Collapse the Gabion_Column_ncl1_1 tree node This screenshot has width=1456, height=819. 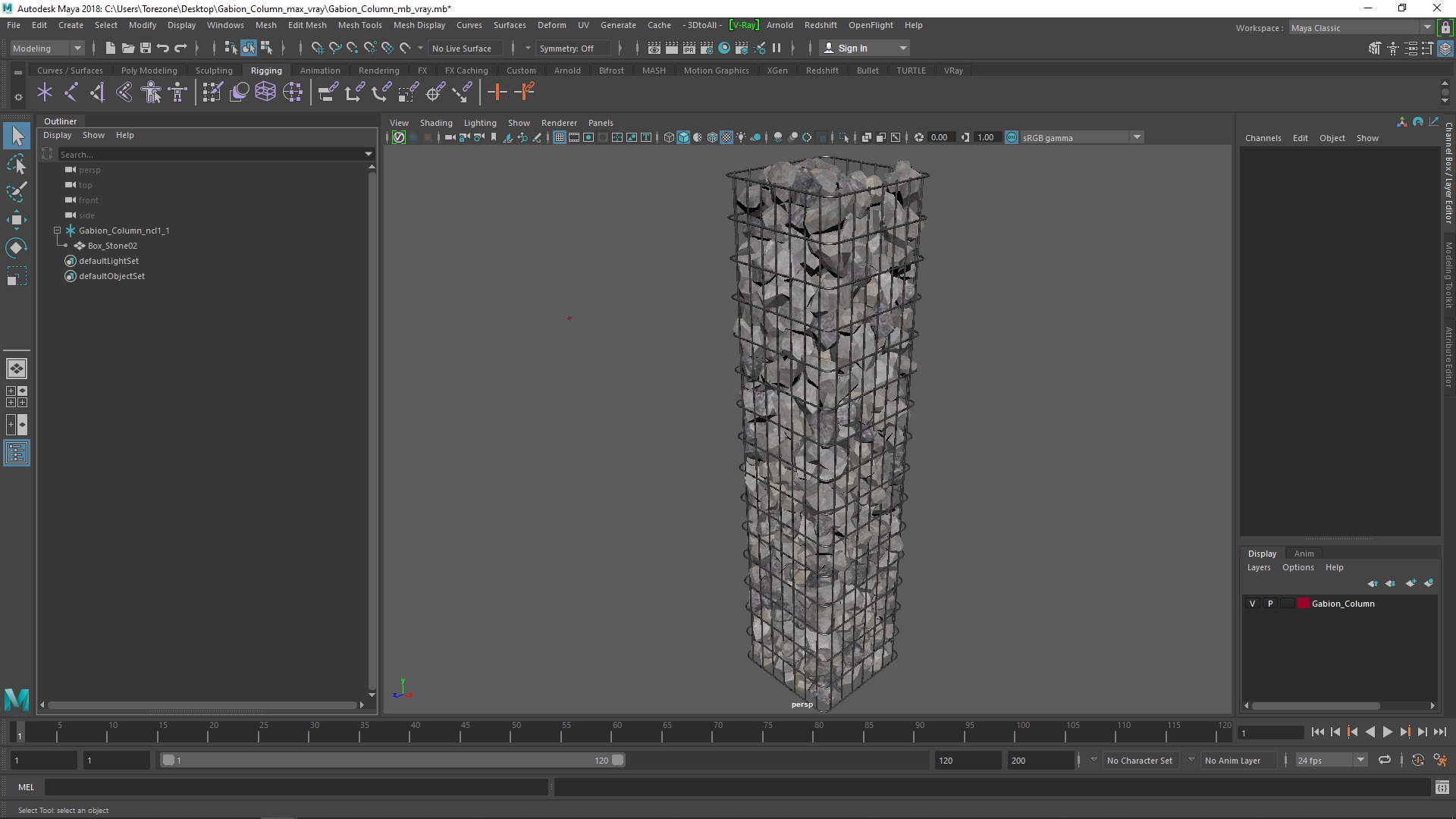pos(57,230)
